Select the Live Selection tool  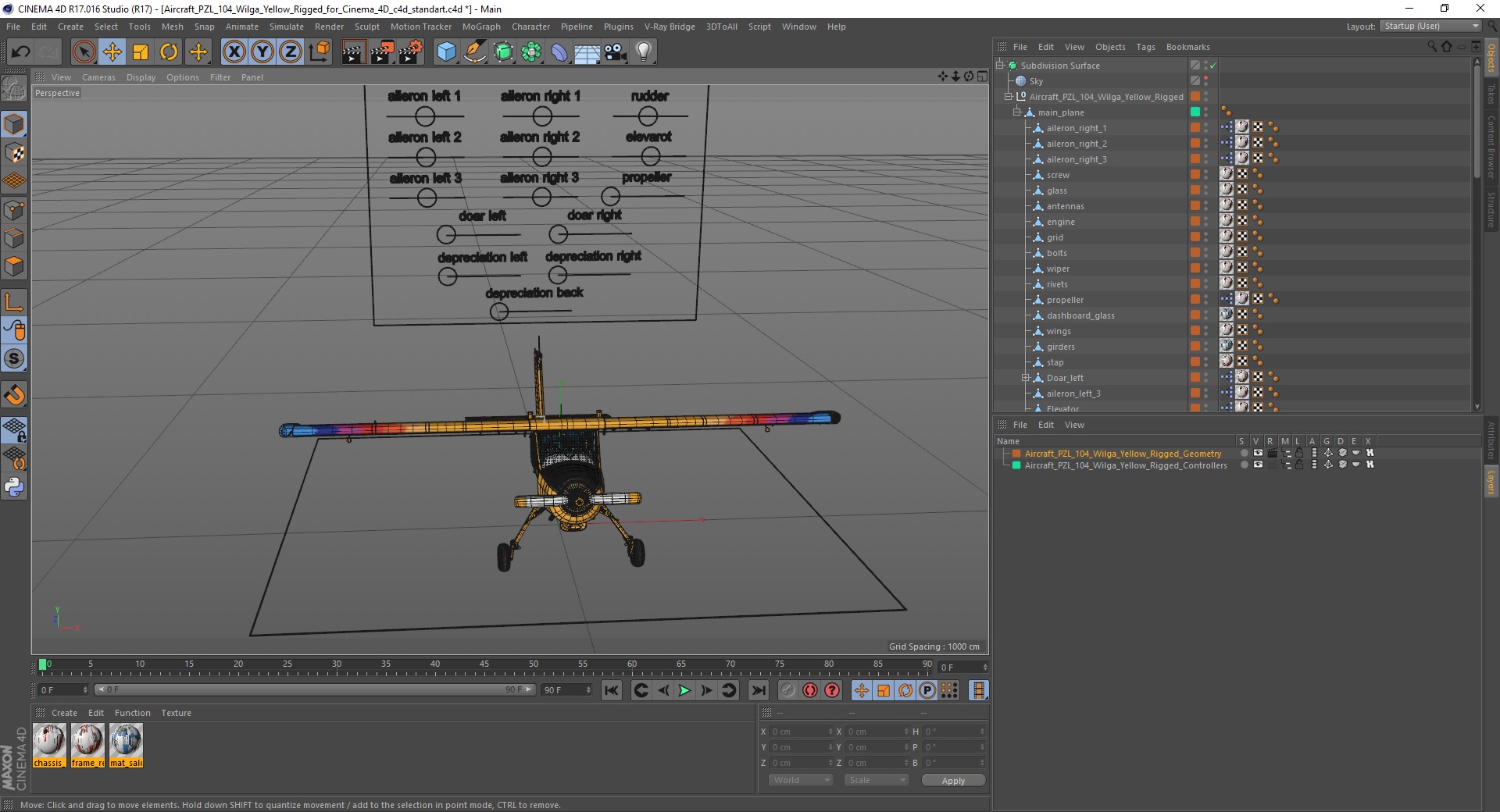click(84, 52)
